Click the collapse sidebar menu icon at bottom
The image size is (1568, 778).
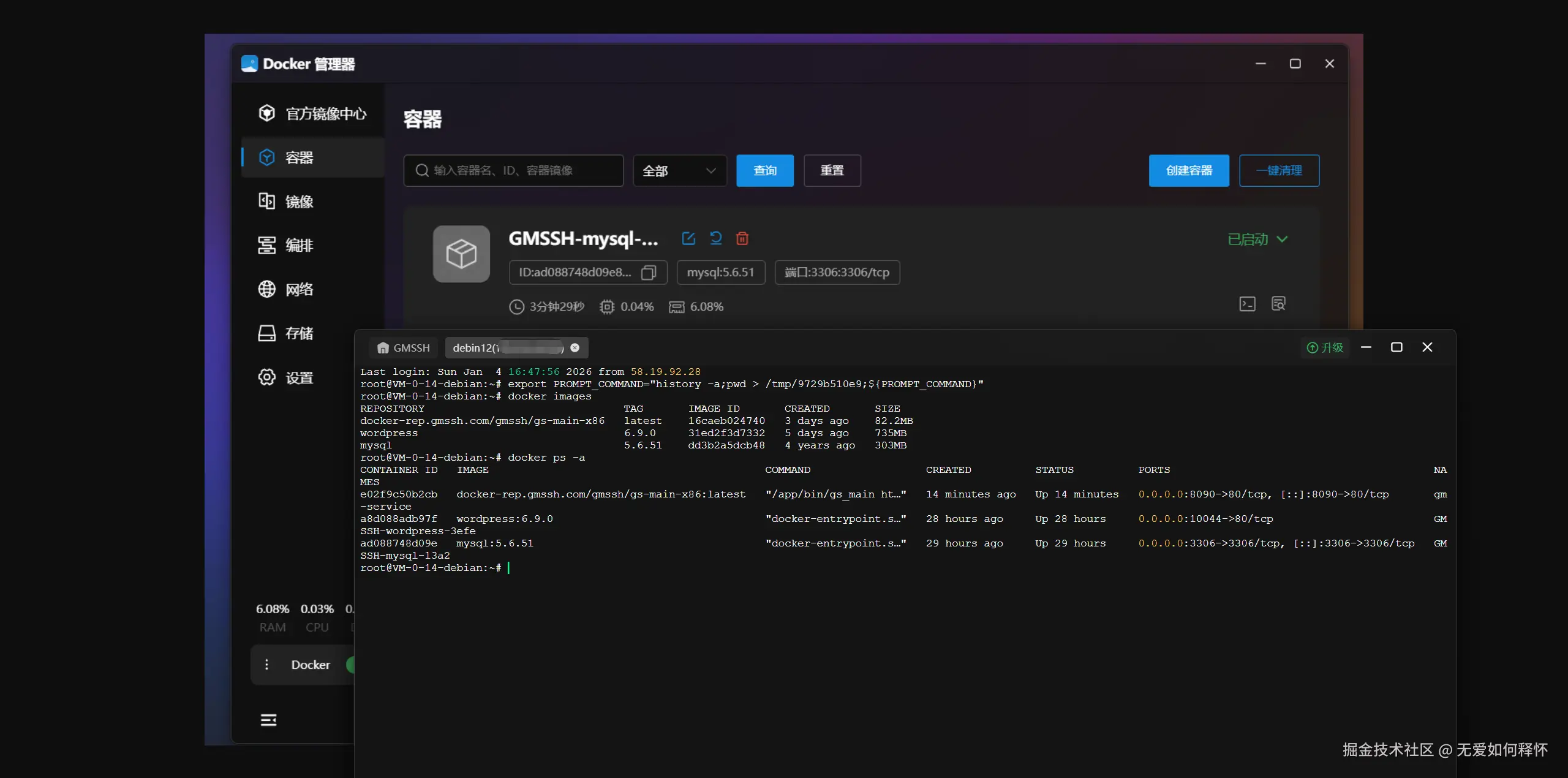[x=268, y=720]
